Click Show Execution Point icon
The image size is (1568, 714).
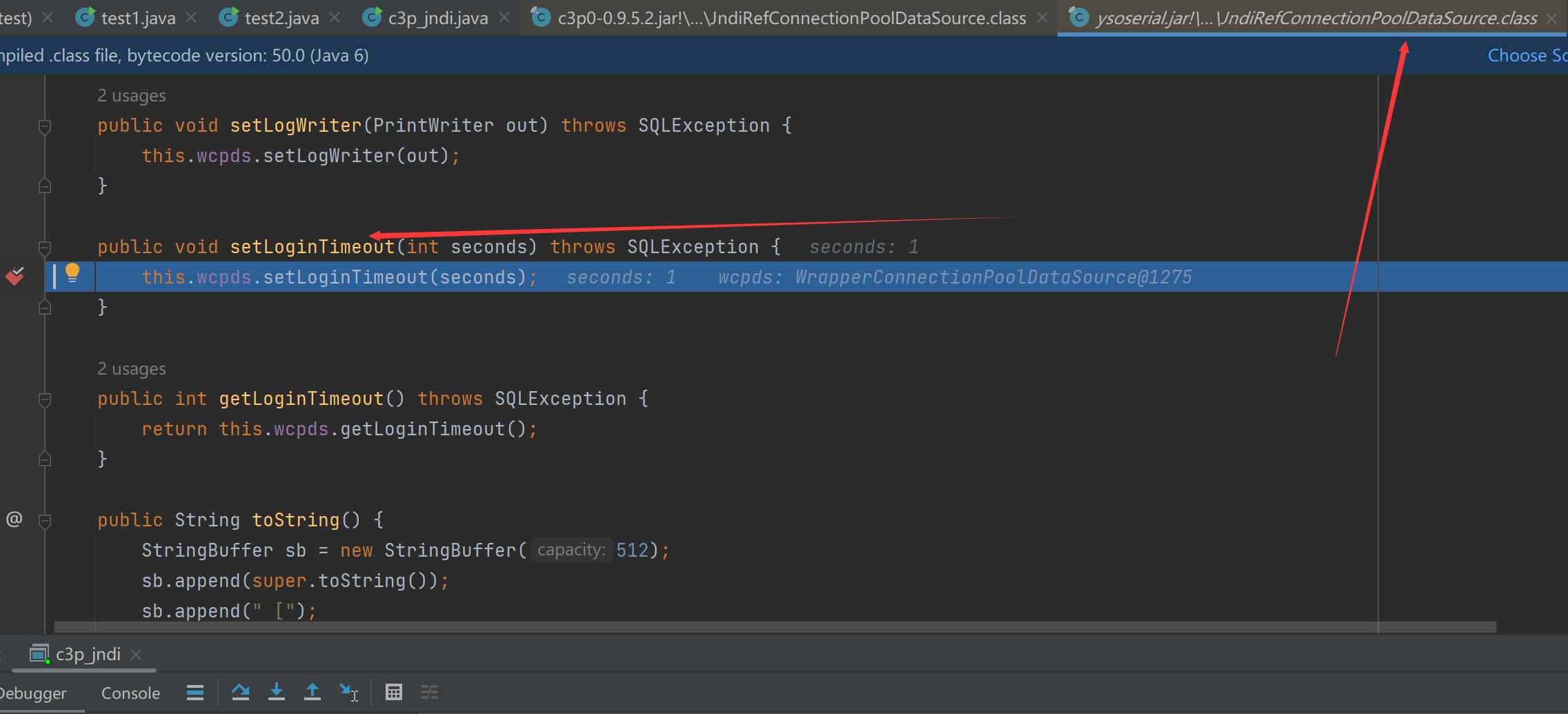click(x=195, y=692)
